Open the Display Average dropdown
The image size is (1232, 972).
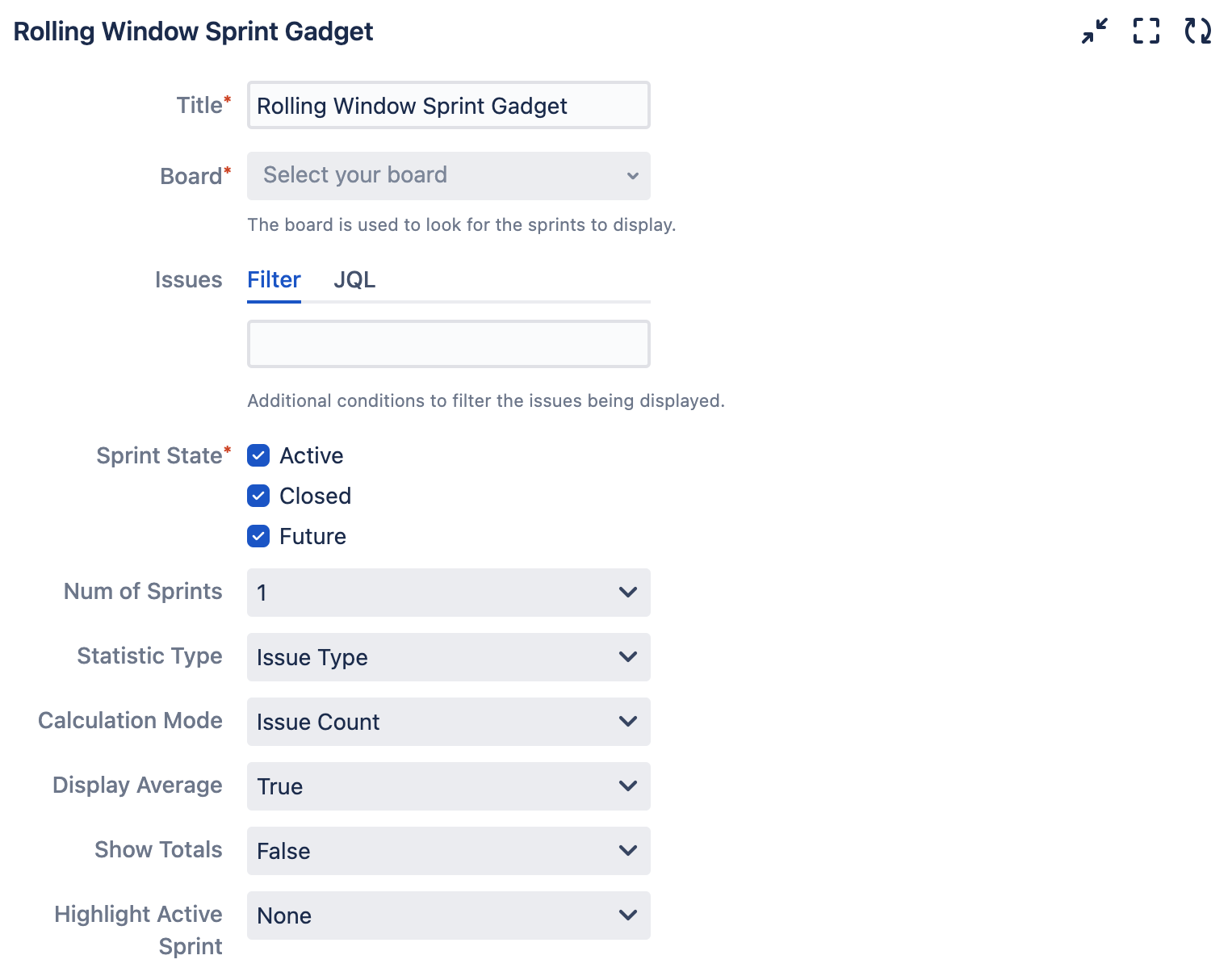pyautogui.click(x=448, y=786)
